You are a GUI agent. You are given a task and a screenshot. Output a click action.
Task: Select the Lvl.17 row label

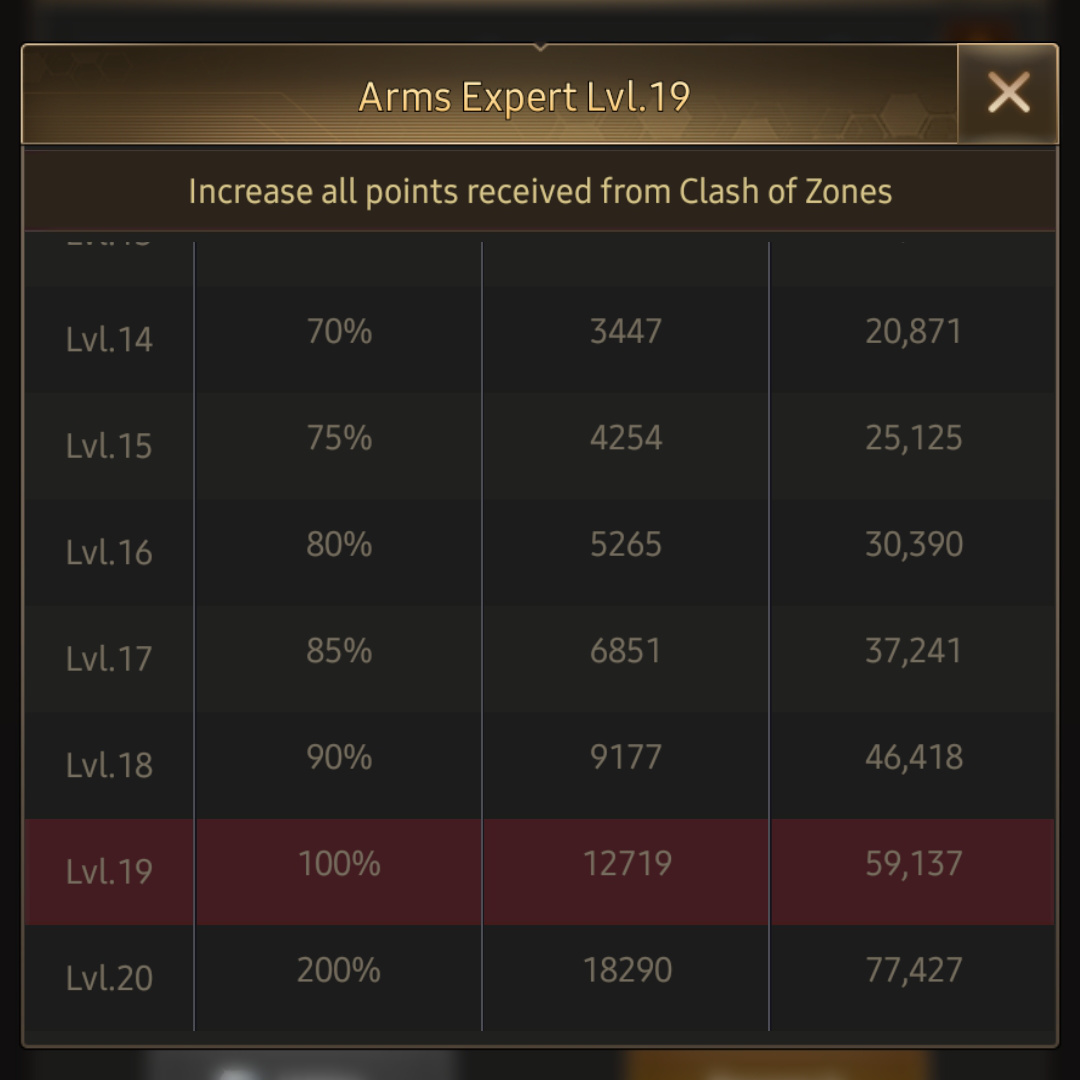[109, 658]
